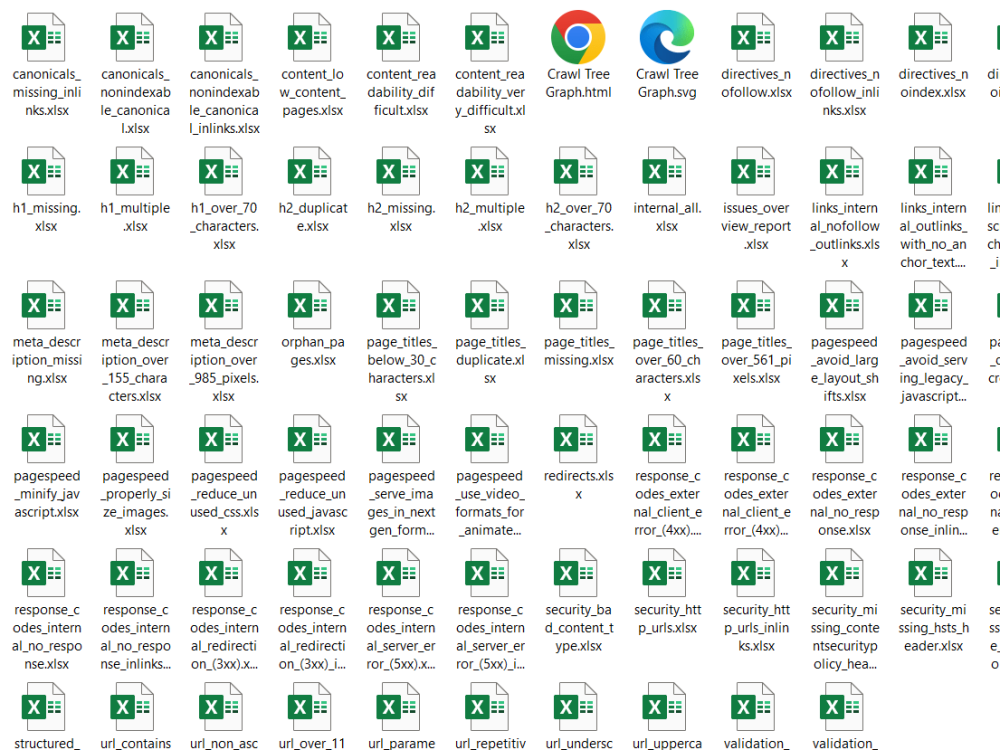Viewport: 1000px width, 750px height.
Task: Select the directives_nofollow_inlinks.xlsx icon
Action: point(842,38)
